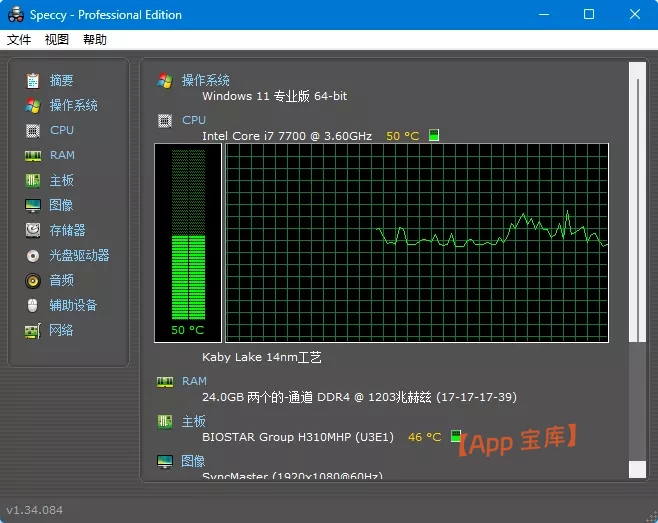The height and width of the screenshot is (523, 658).
Task: Open the 帮助 menu
Action: [x=94, y=40]
